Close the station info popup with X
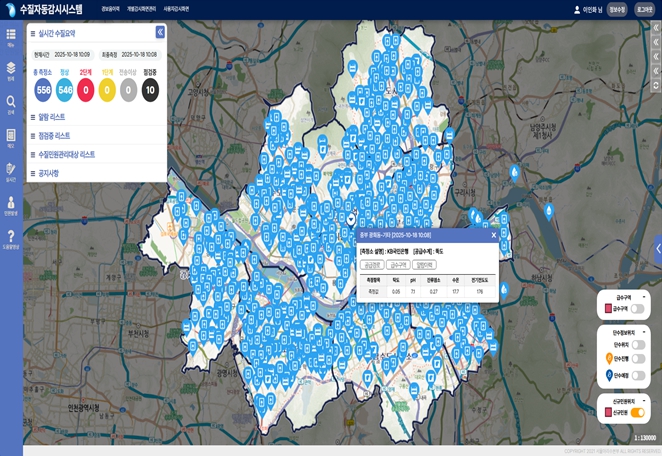Screen dimensions: 662x456 click(x=493, y=235)
